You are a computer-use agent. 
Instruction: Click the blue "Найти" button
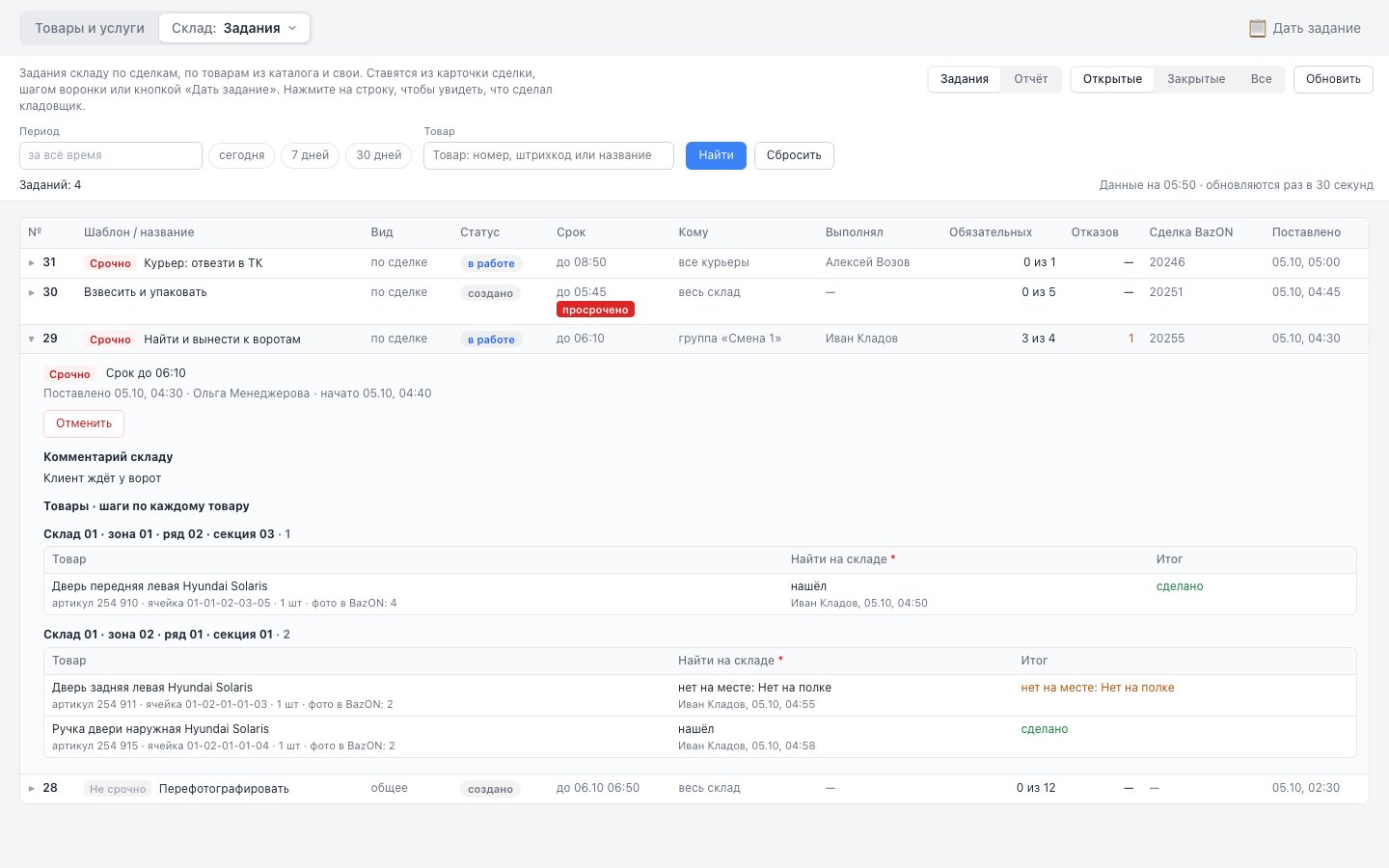(716, 155)
